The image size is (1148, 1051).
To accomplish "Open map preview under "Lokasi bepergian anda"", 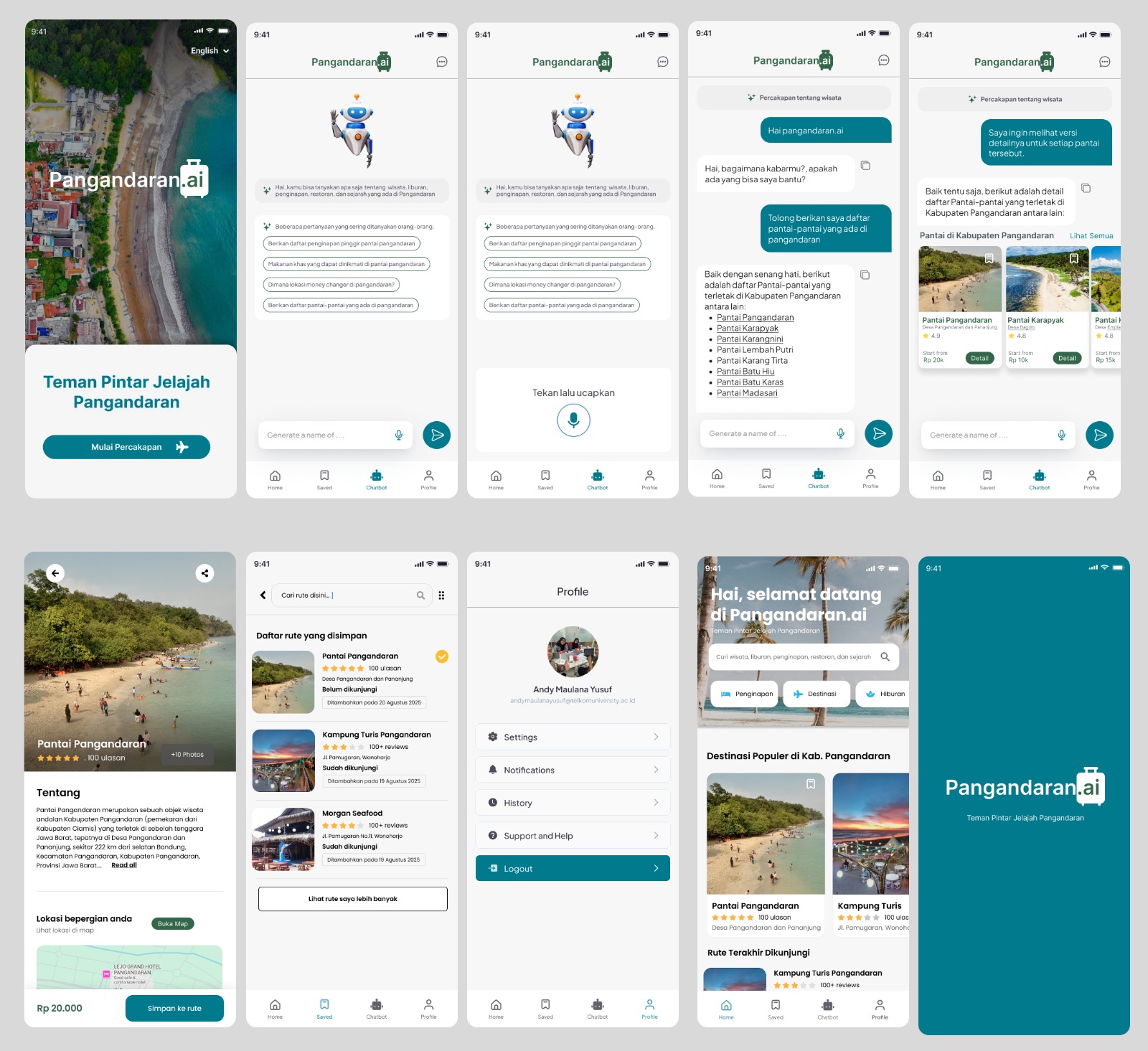I will point(129,967).
